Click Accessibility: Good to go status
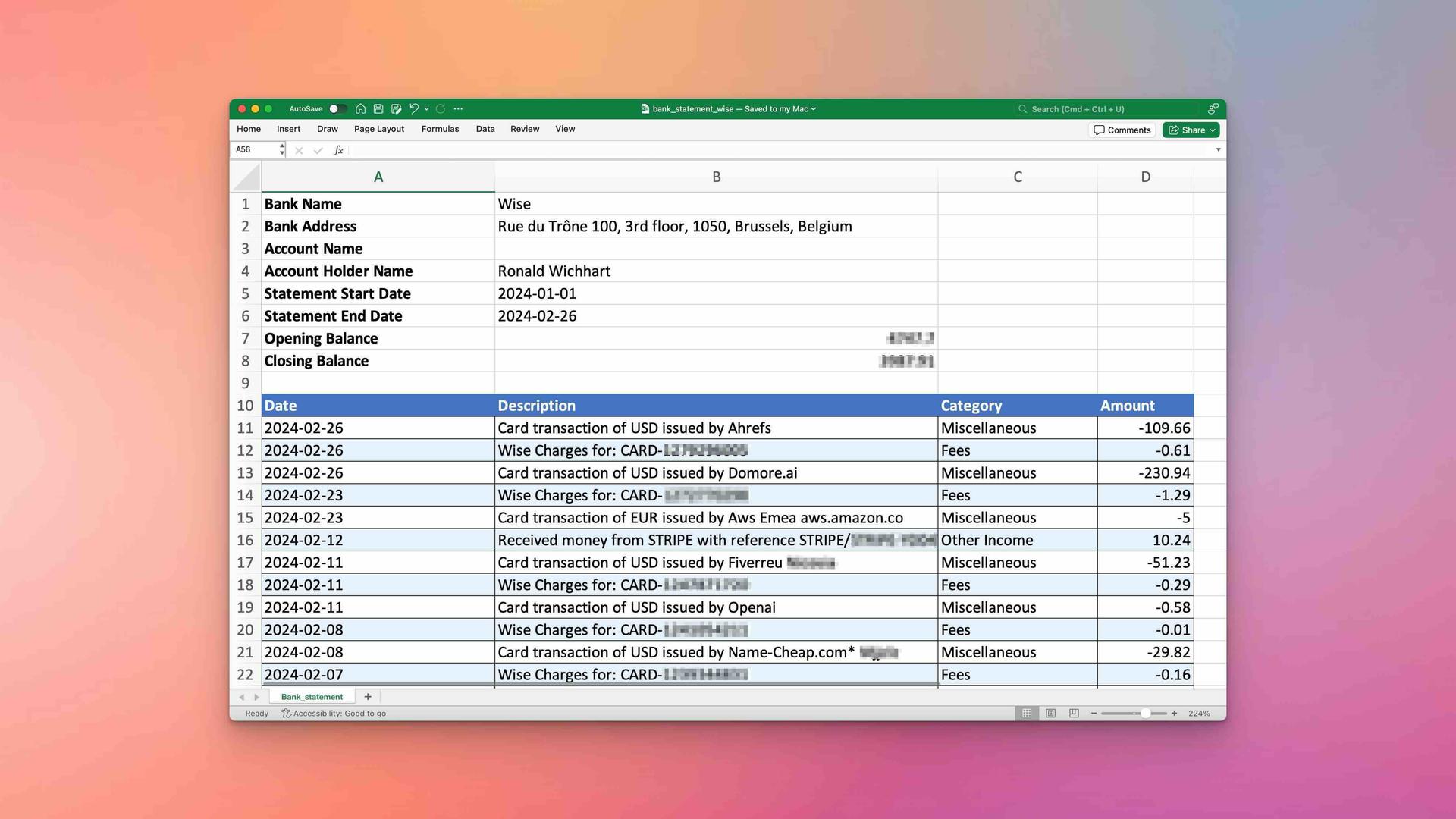 point(334,714)
